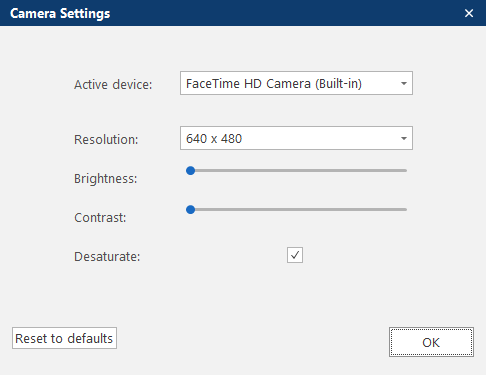
Task: Close the Camera Settings dialog
Action: coord(469,13)
